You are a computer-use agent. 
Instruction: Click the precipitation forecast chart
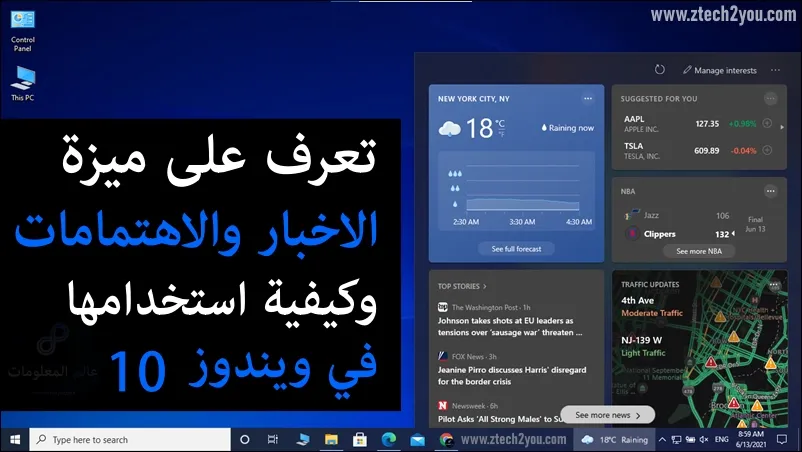516,191
